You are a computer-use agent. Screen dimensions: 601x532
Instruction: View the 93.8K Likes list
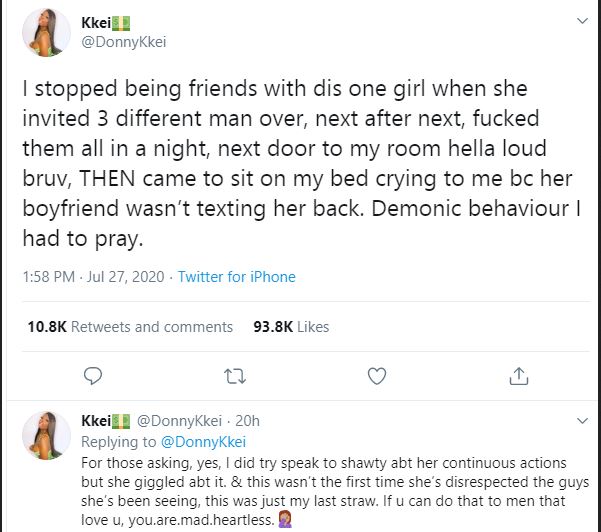[292, 327]
